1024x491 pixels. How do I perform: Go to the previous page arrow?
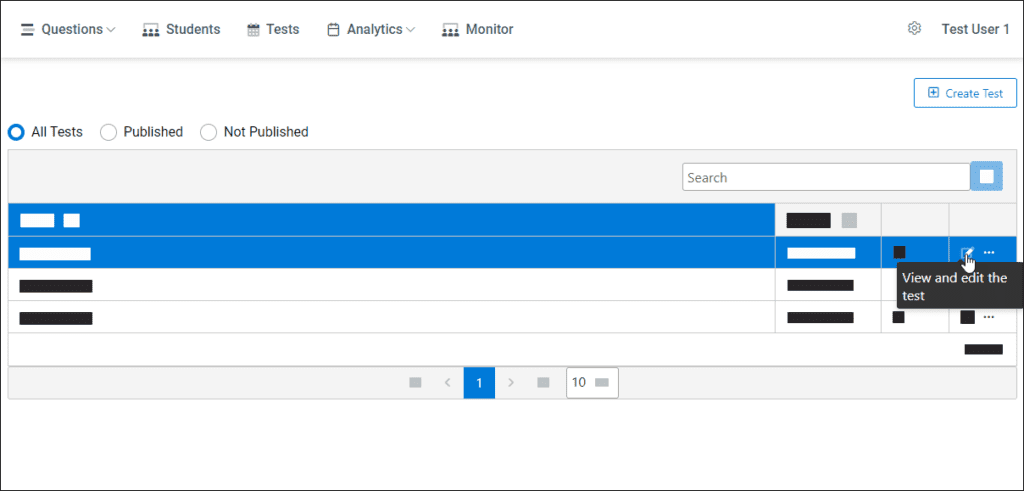[447, 383]
